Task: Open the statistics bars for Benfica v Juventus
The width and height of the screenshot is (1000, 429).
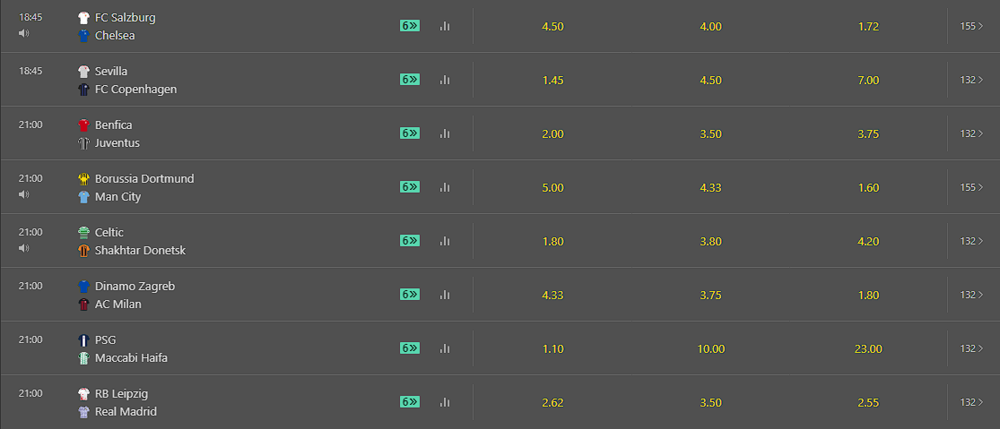Action: tap(445, 133)
